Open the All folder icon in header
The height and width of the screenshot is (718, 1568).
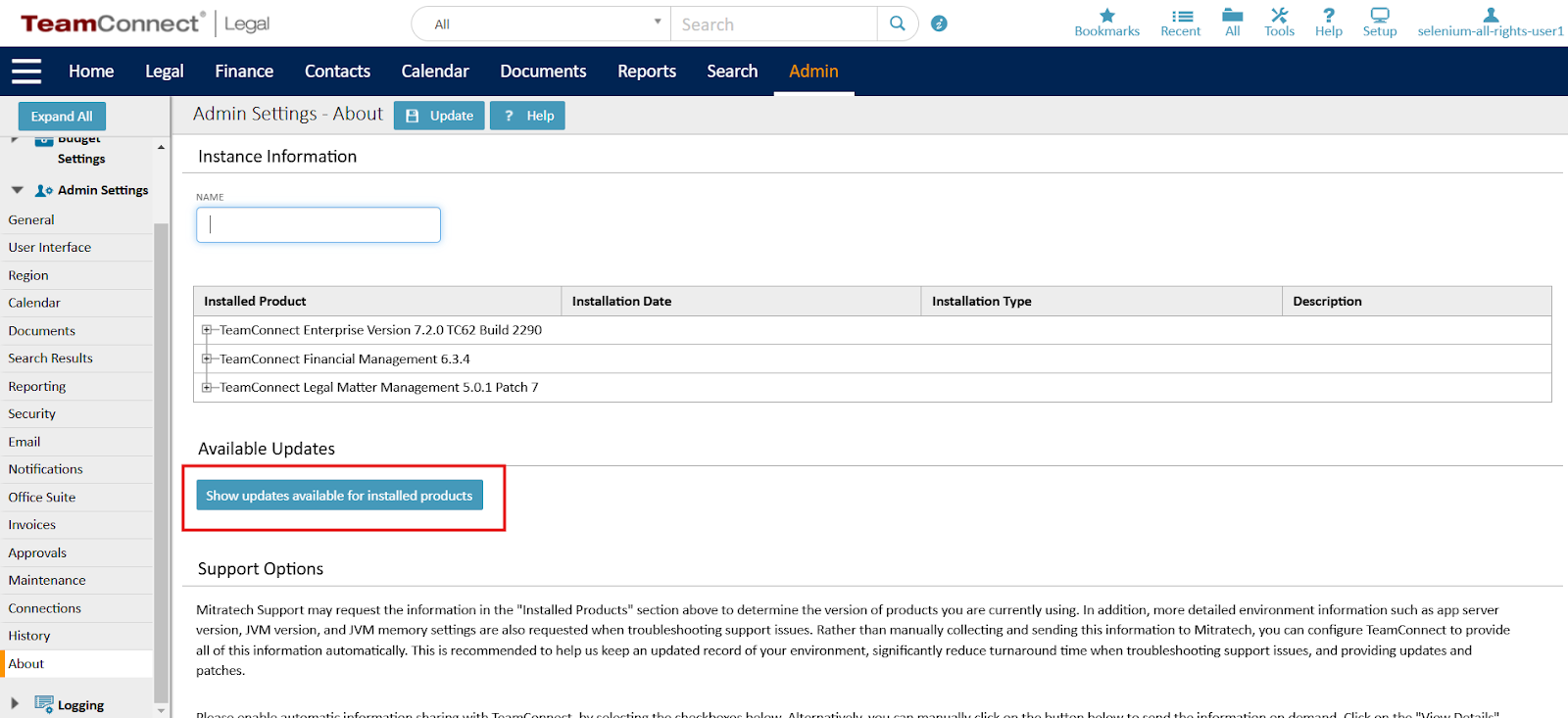click(x=1233, y=15)
